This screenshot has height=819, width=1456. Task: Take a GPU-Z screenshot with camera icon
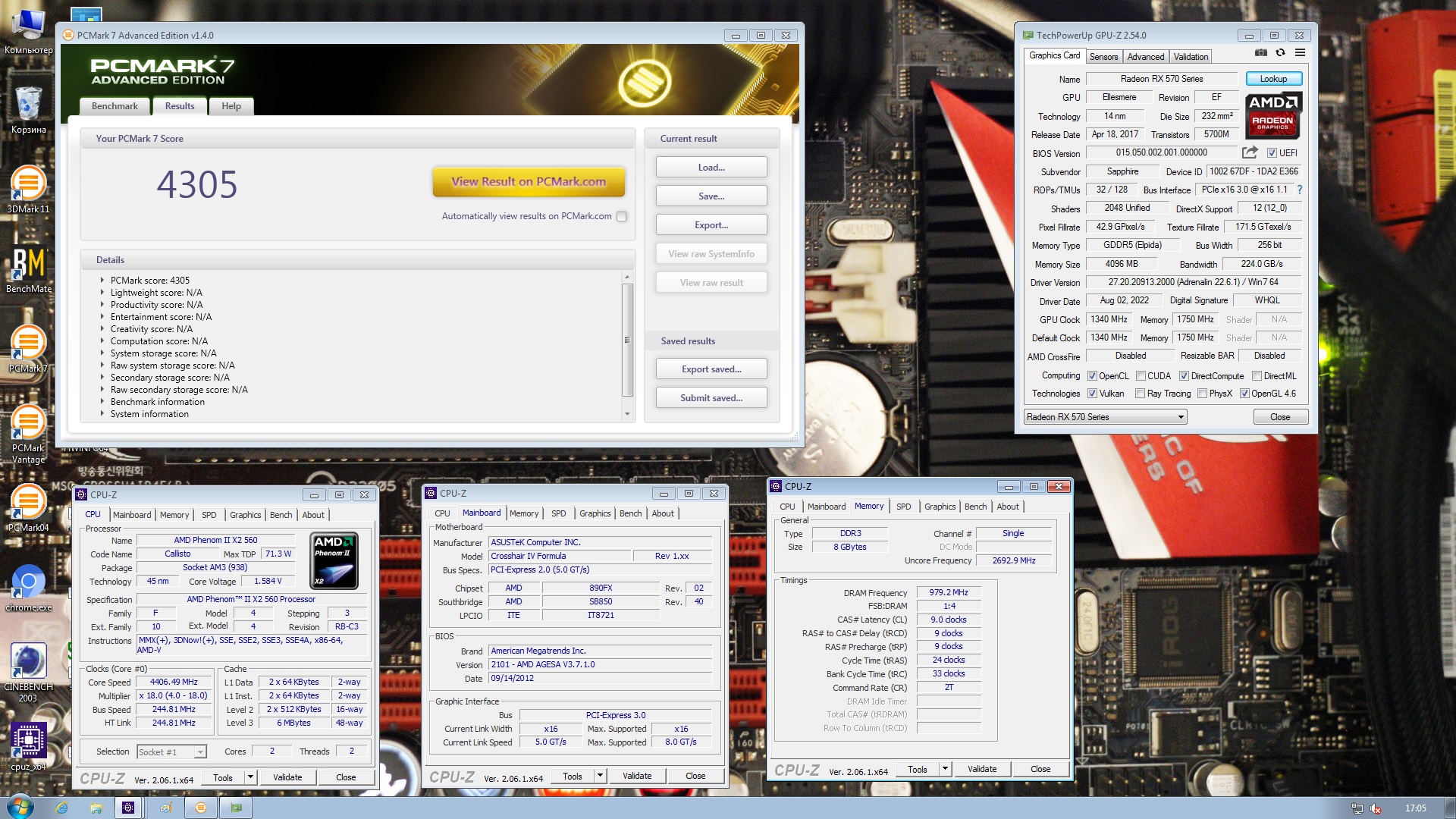tap(1260, 53)
